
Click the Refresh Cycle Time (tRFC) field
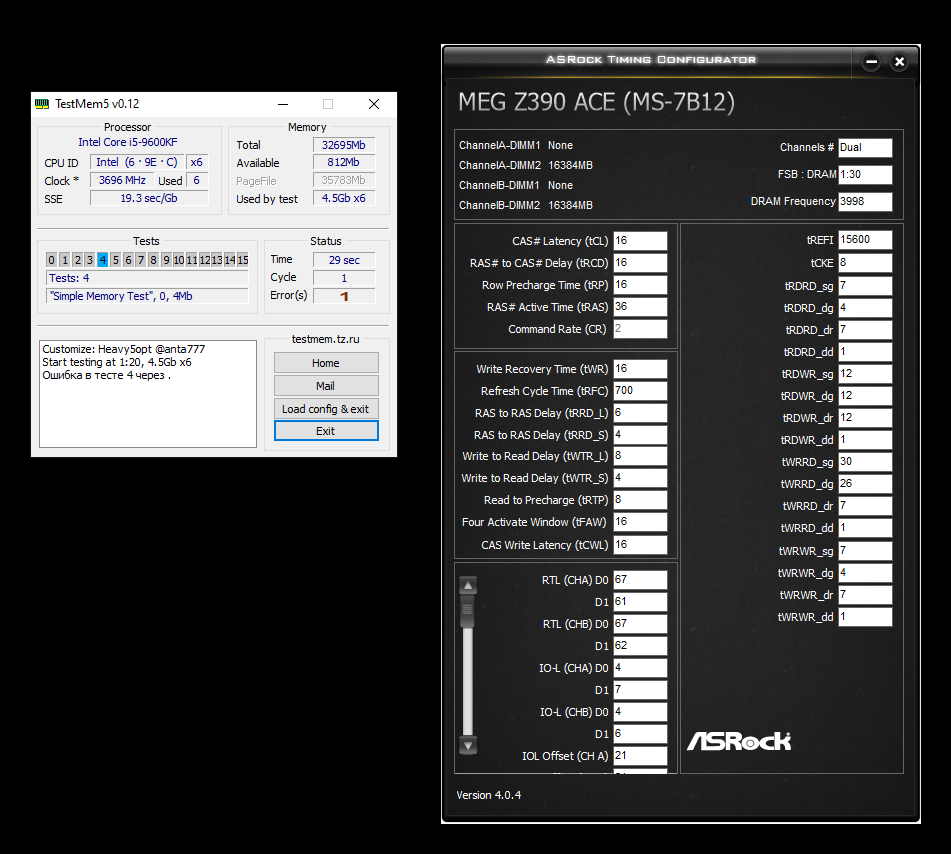(640, 391)
